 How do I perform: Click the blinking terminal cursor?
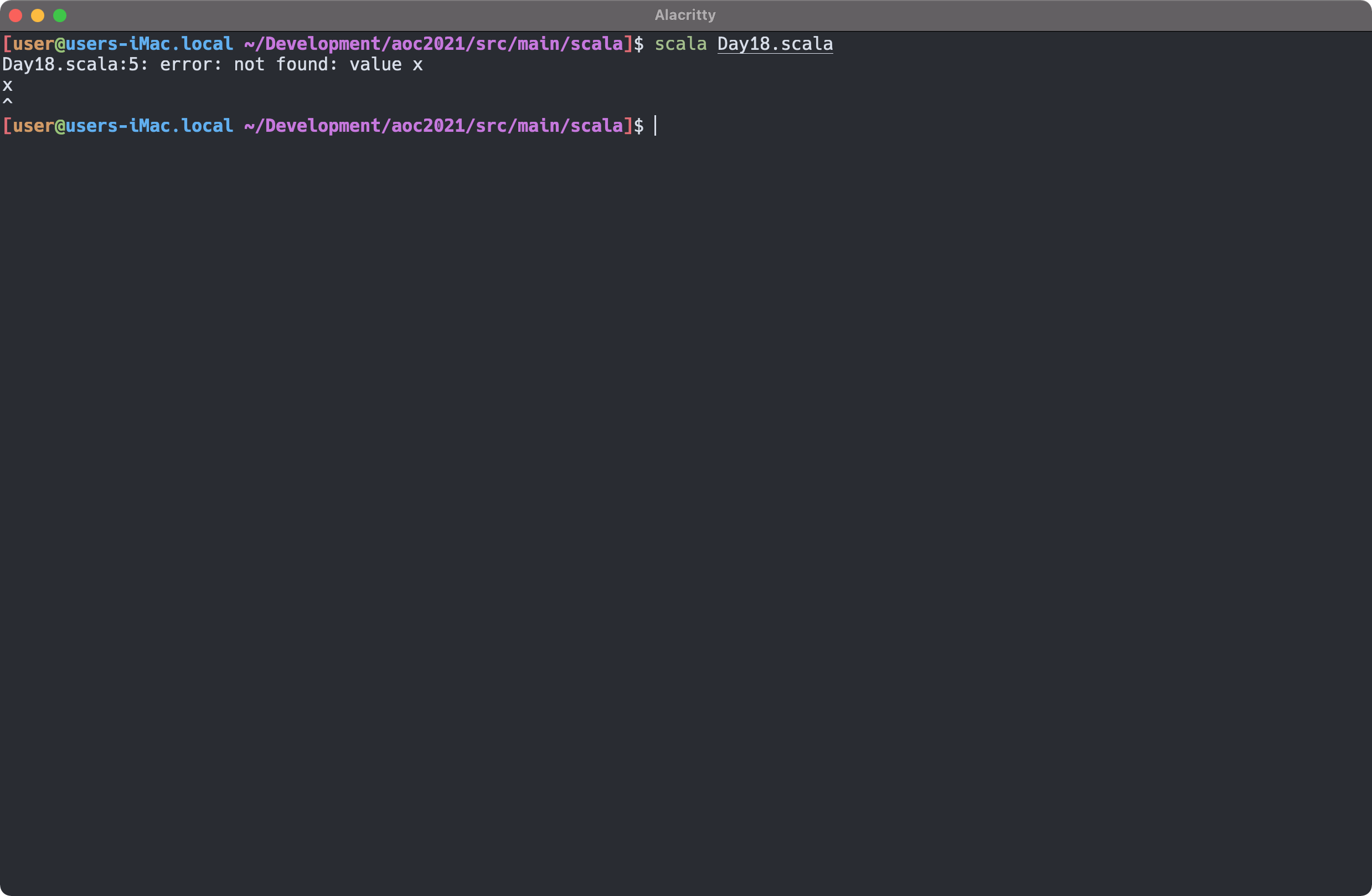click(656, 126)
